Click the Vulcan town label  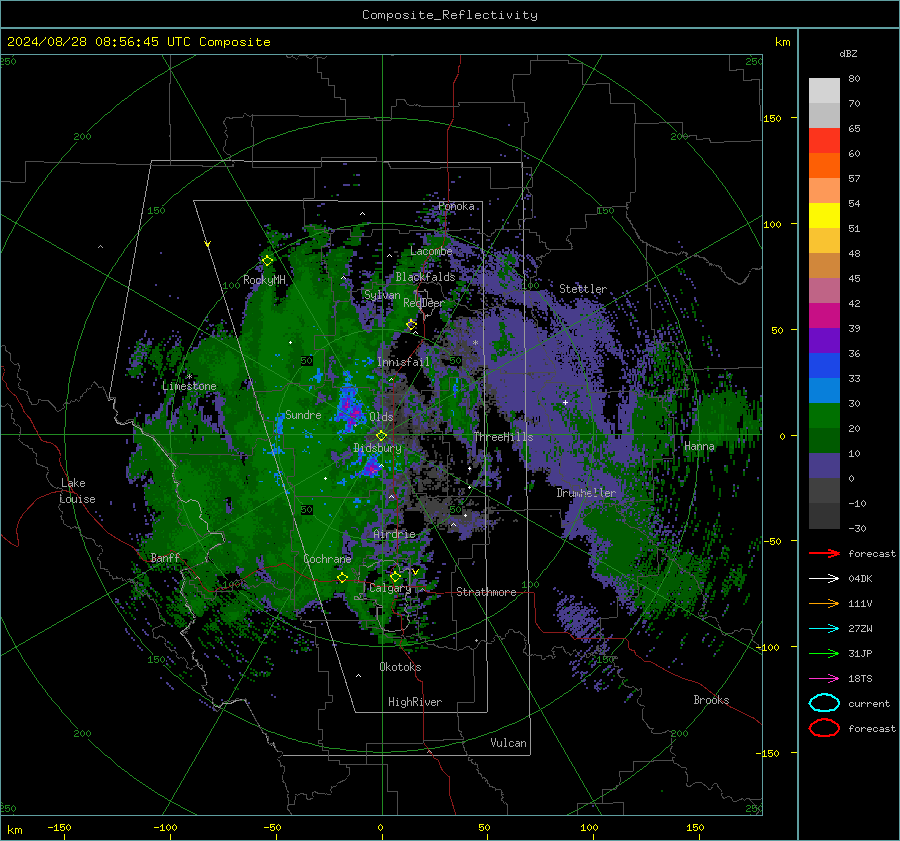click(509, 743)
